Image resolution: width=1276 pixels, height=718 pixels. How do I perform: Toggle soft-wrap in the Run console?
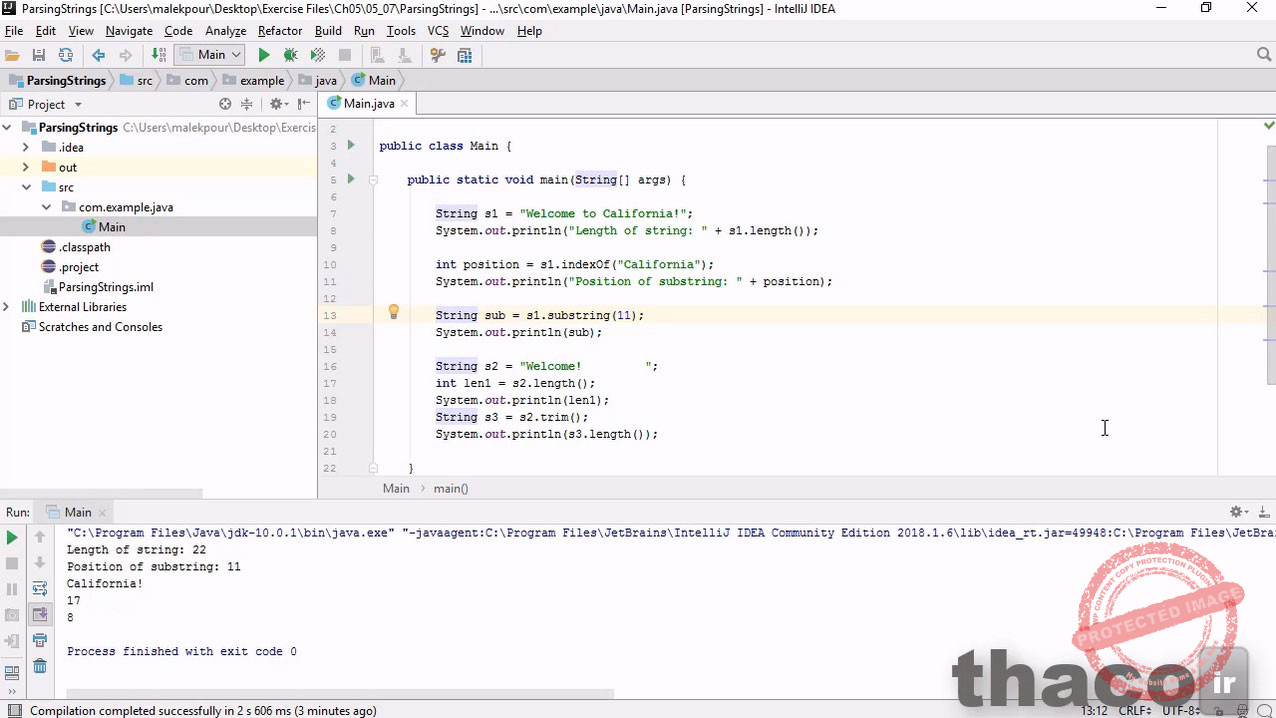pos(39,588)
